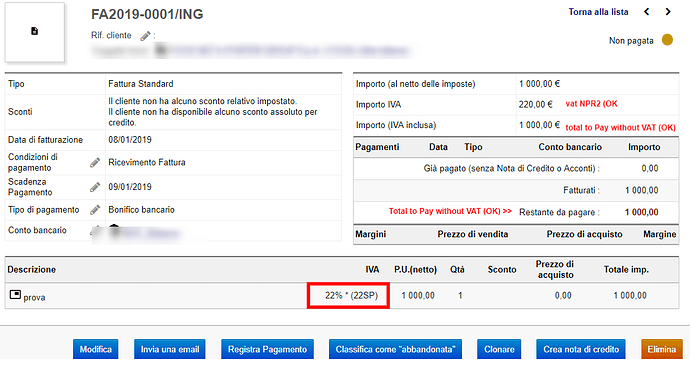Viewport: 690px width, 367px height.
Task: Click the Modifica button
Action: tap(95, 349)
